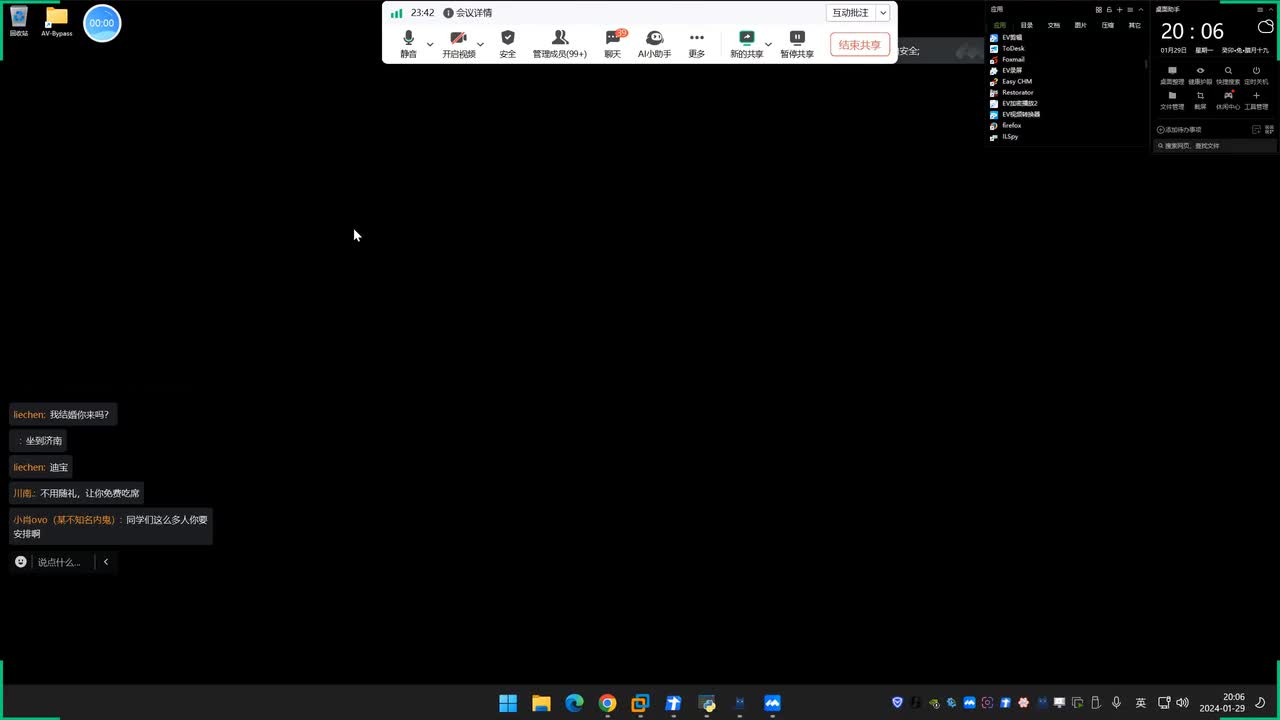This screenshot has height=720, width=1280.
Task: Pause sharing with 暂停共享
Action: (x=797, y=44)
